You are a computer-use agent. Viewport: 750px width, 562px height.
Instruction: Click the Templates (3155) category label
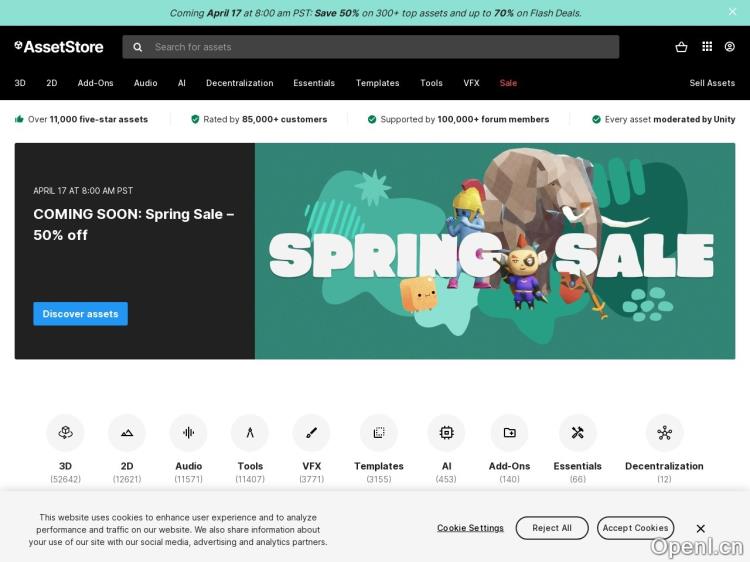[x=379, y=472]
